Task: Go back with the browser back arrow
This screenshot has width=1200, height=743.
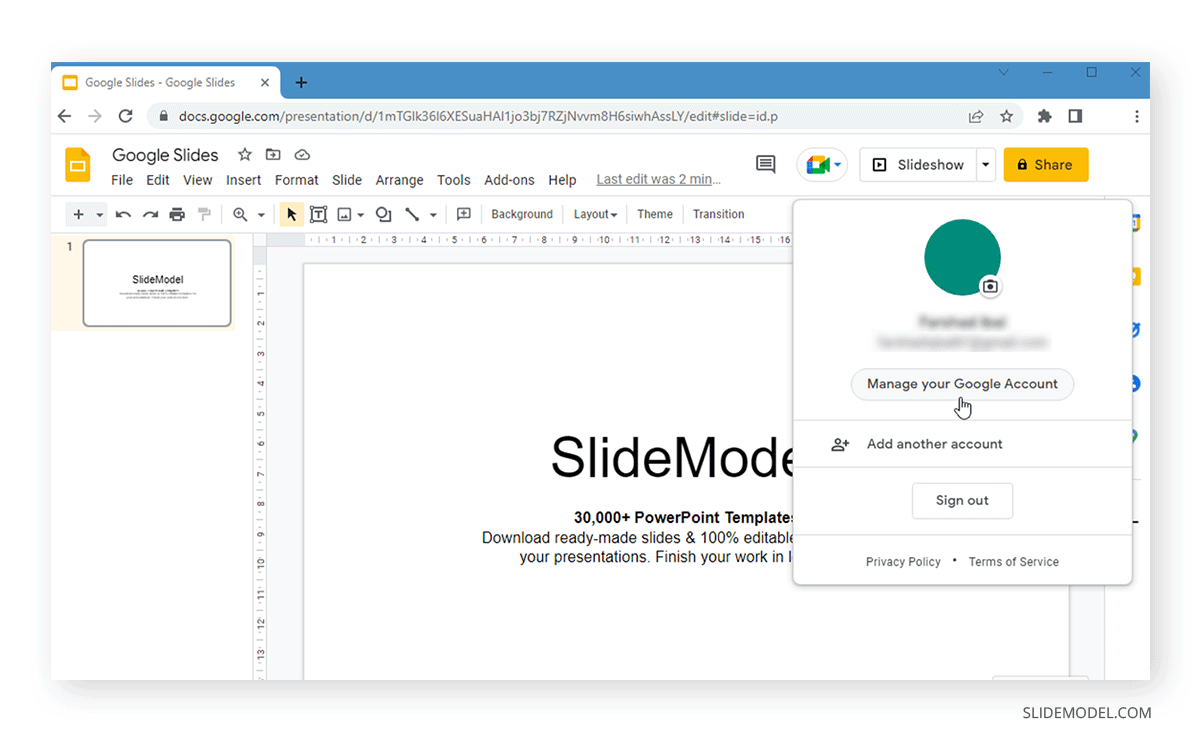Action: click(65, 116)
